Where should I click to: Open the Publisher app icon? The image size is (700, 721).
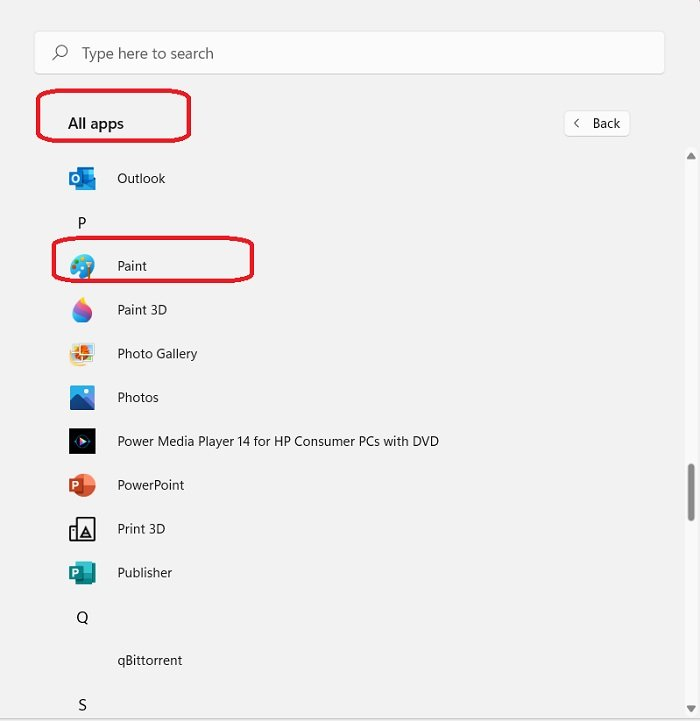pos(82,573)
